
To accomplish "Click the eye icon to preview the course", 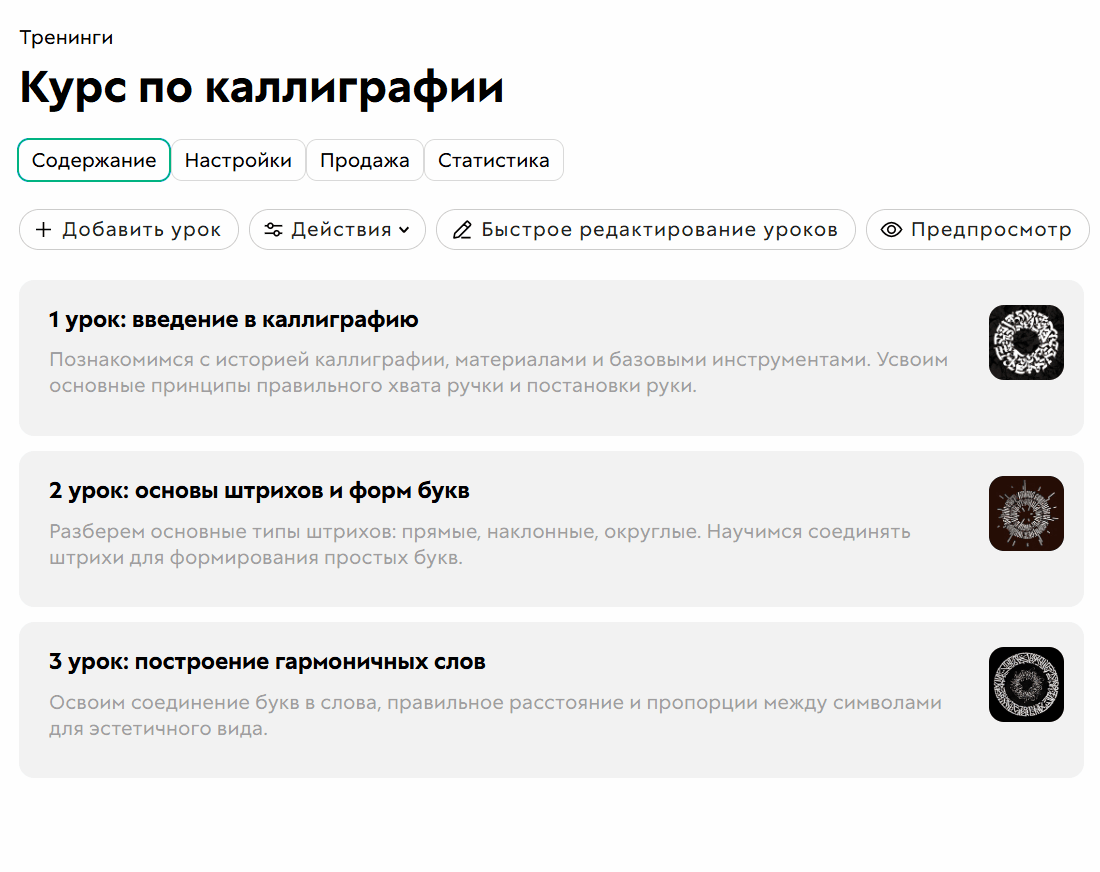I will tap(892, 229).
